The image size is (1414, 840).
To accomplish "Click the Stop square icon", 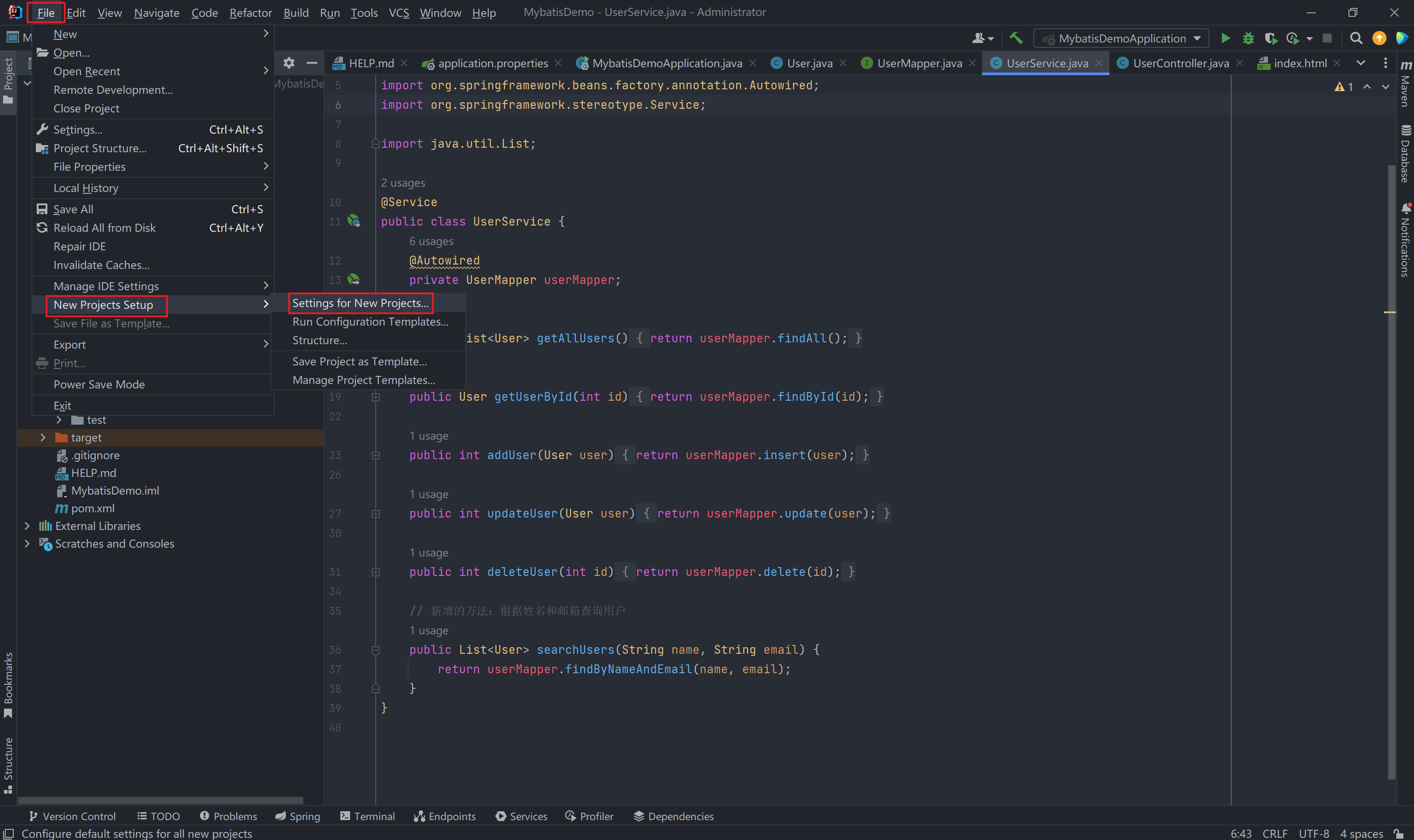I will [x=1327, y=38].
